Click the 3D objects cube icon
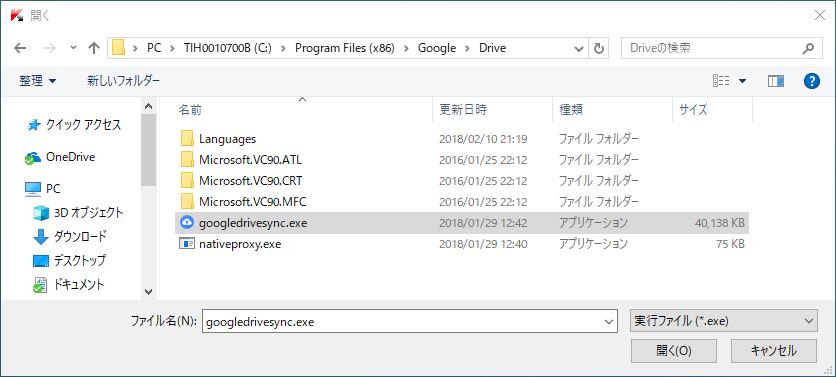Image resolution: width=836 pixels, height=377 pixels. [x=41, y=213]
